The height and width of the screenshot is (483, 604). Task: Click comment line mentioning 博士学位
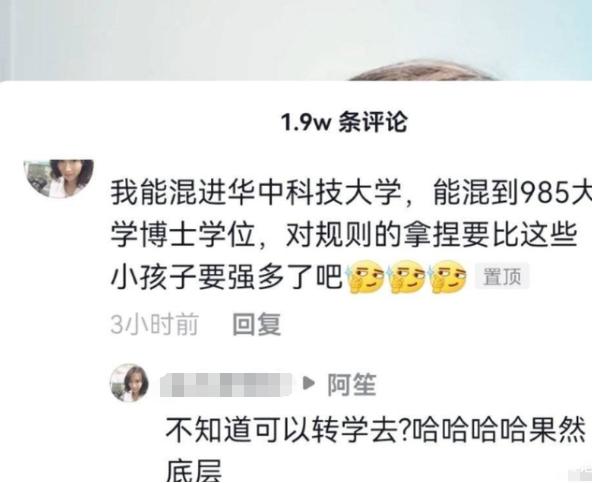tap(344, 235)
